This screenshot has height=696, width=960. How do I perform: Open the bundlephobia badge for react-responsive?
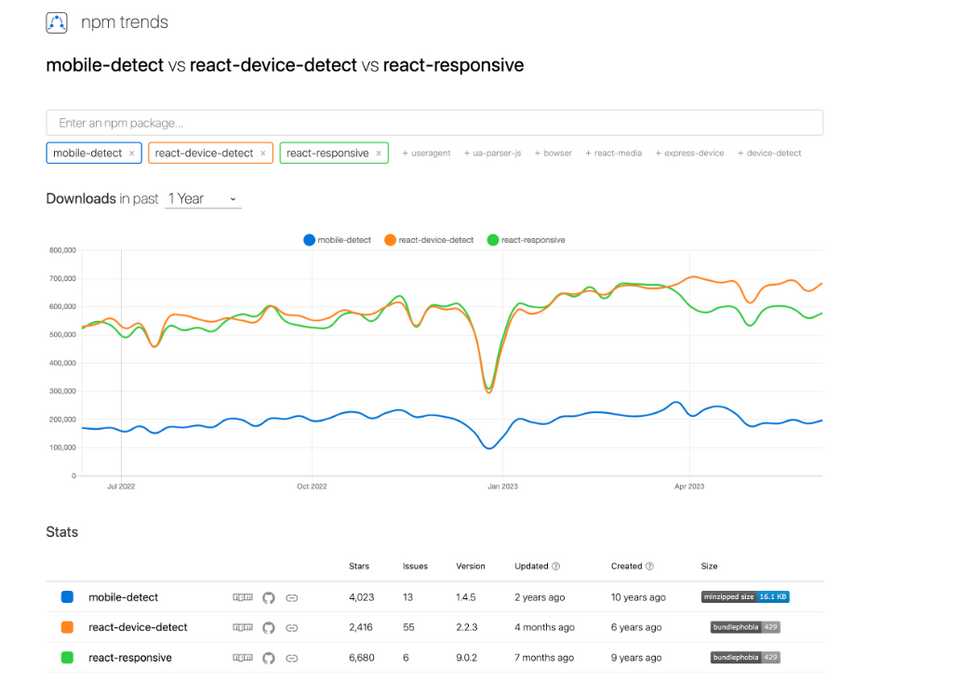[745, 657]
